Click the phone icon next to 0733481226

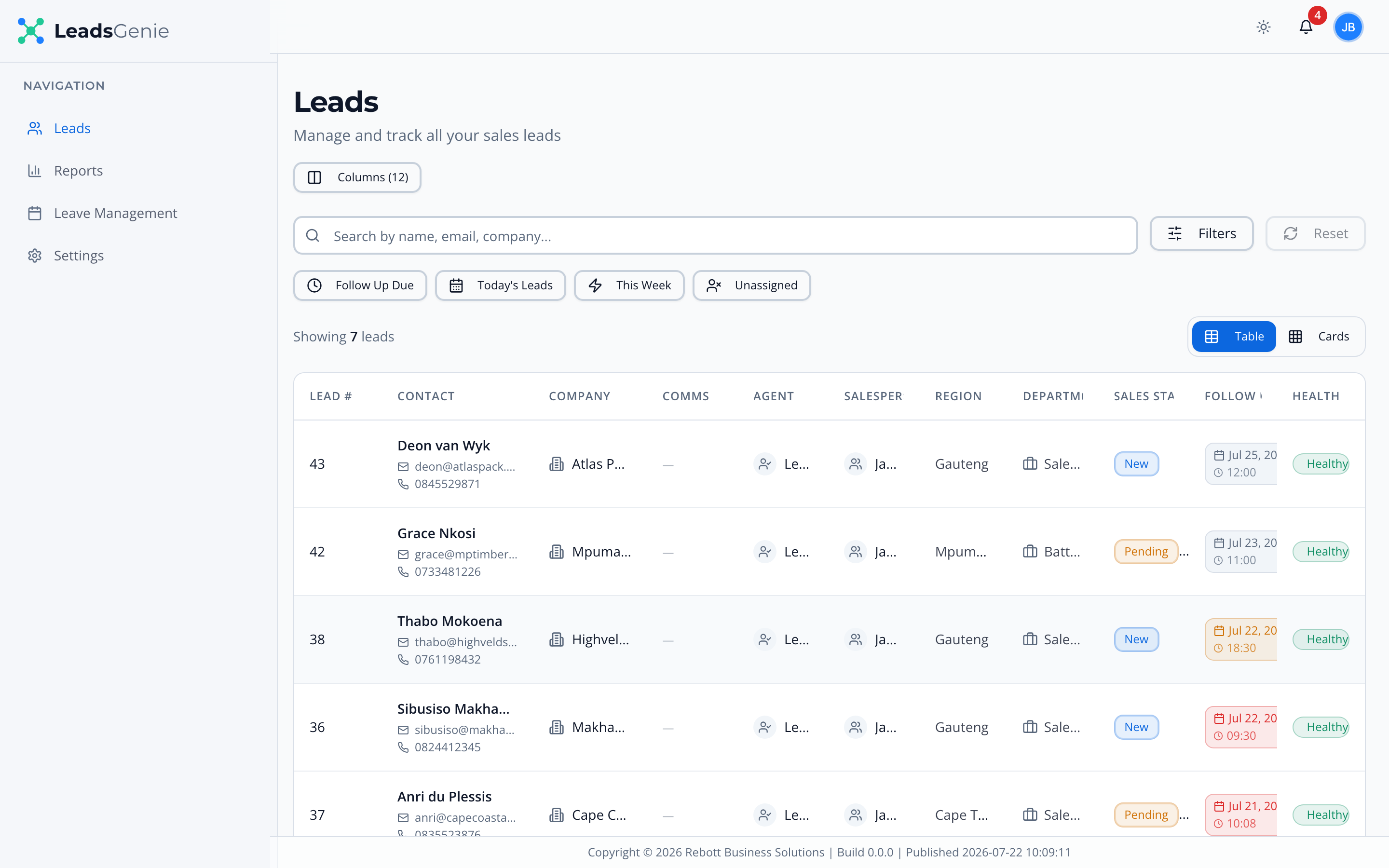tap(403, 572)
